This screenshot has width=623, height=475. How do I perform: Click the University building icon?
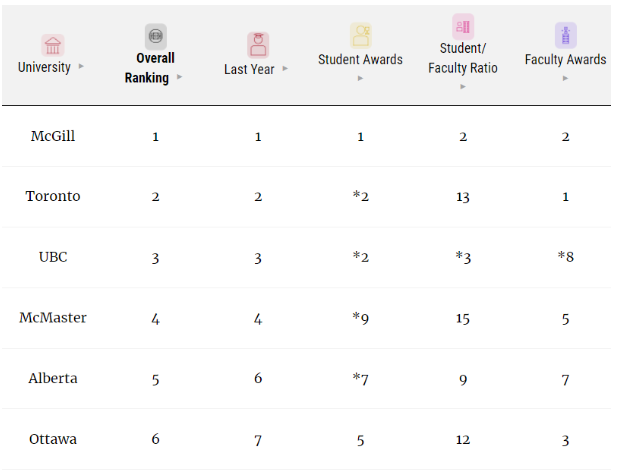coord(53,45)
